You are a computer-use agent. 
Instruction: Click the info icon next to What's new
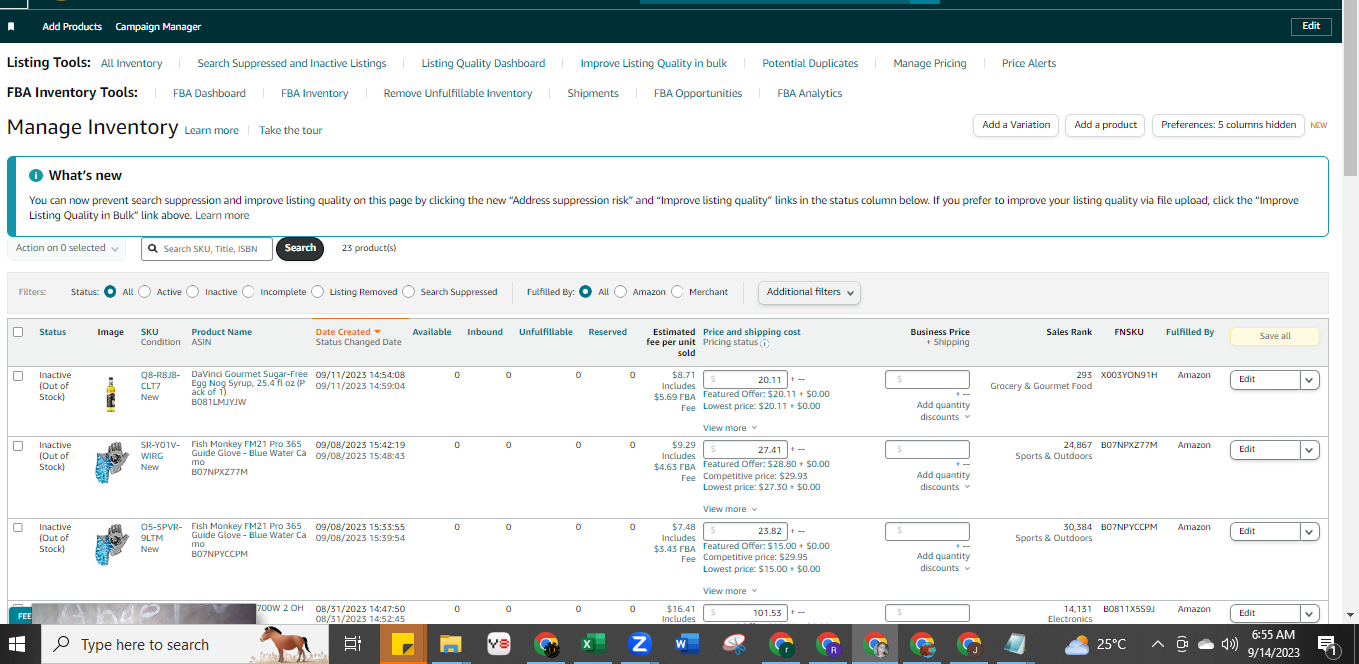click(x=36, y=175)
